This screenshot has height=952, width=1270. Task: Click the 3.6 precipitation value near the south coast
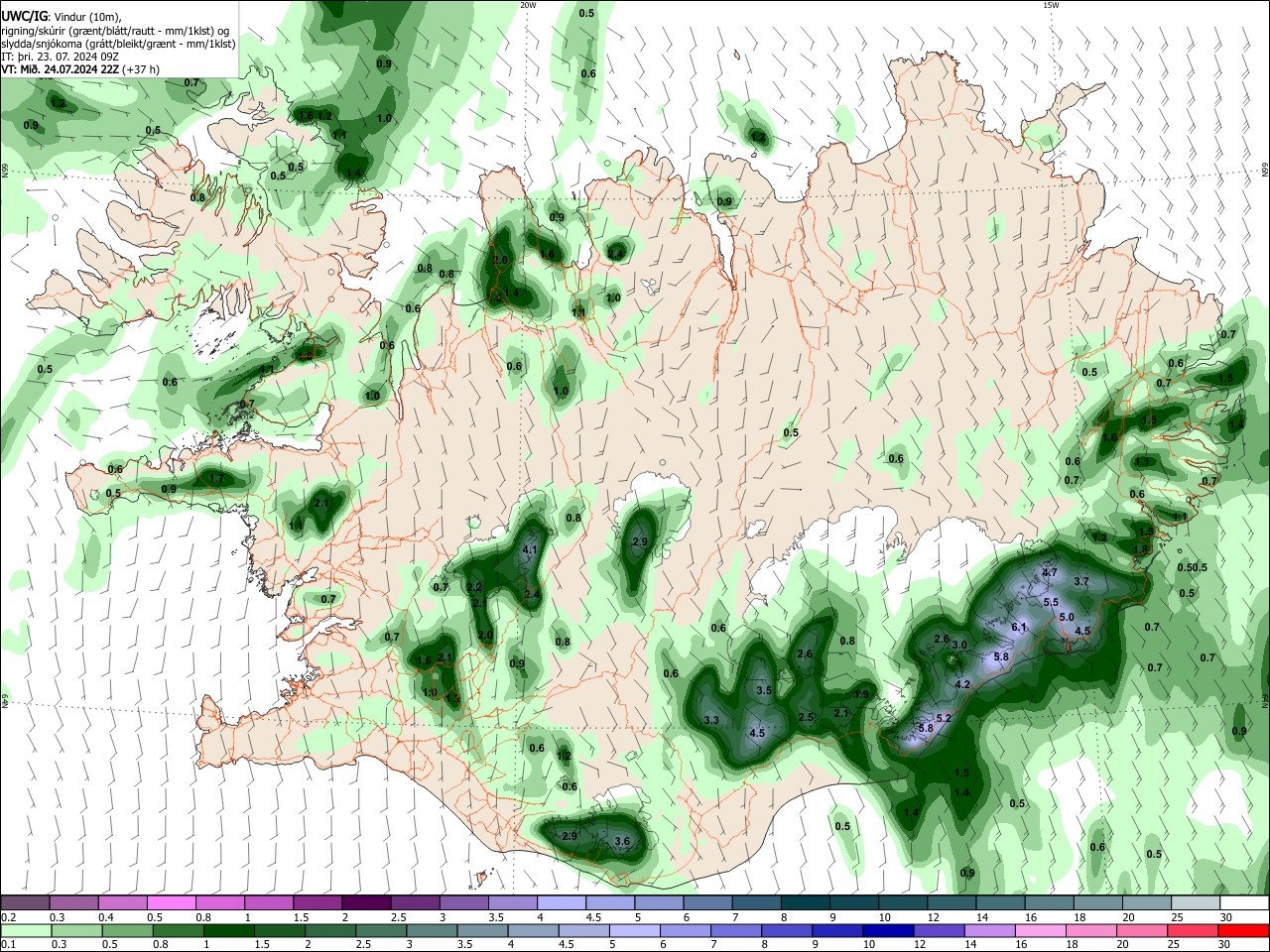pyautogui.click(x=622, y=842)
